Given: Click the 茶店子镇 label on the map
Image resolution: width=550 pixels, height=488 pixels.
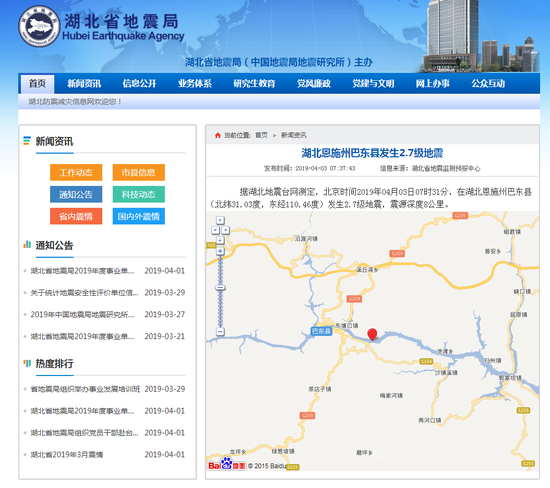Looking at the screenshot, I should (320, 389).
